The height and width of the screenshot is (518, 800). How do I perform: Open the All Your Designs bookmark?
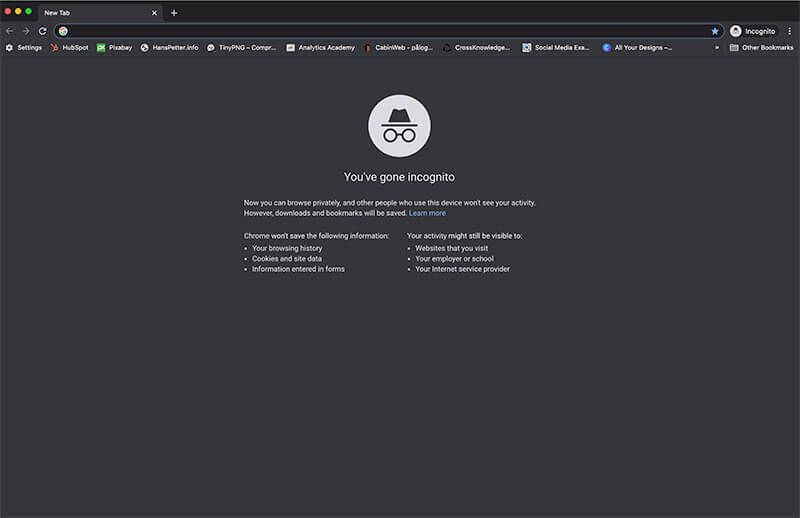[637, 47]
